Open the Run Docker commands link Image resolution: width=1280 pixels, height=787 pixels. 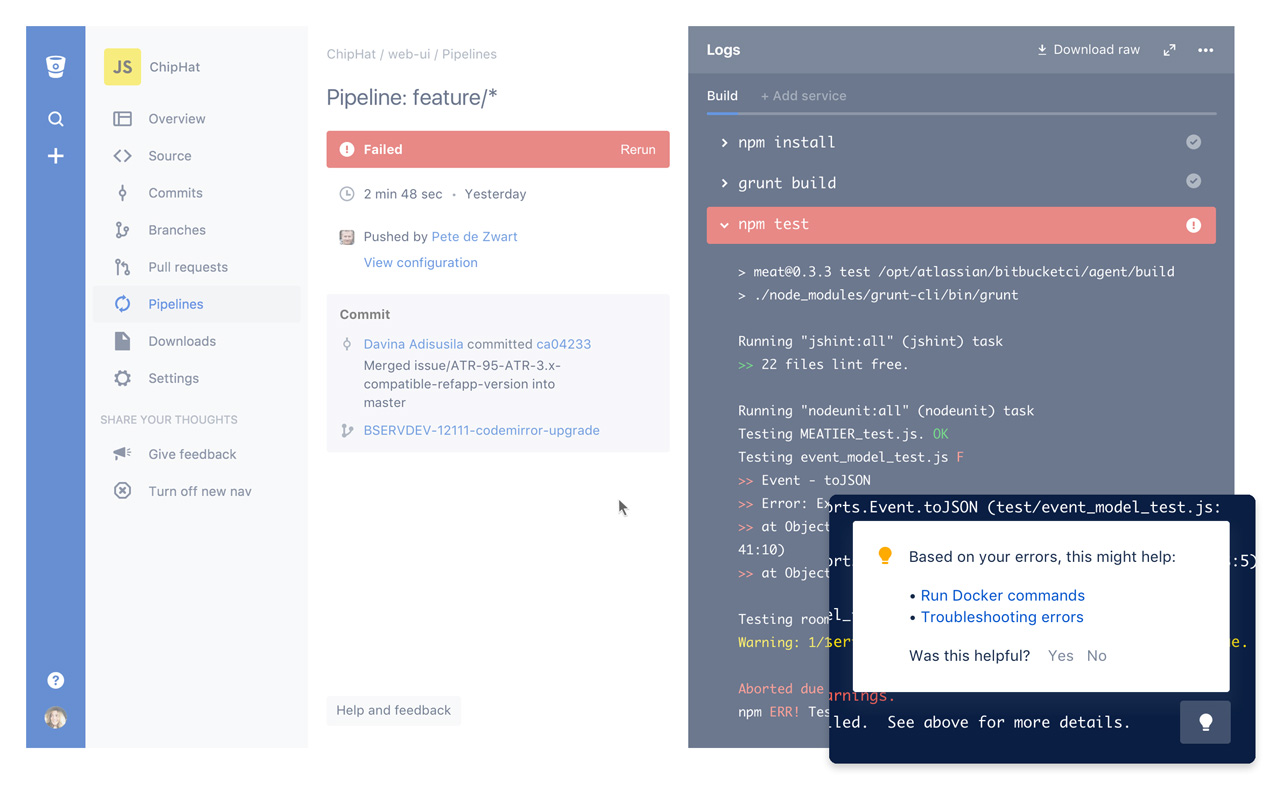point(1003,595)
